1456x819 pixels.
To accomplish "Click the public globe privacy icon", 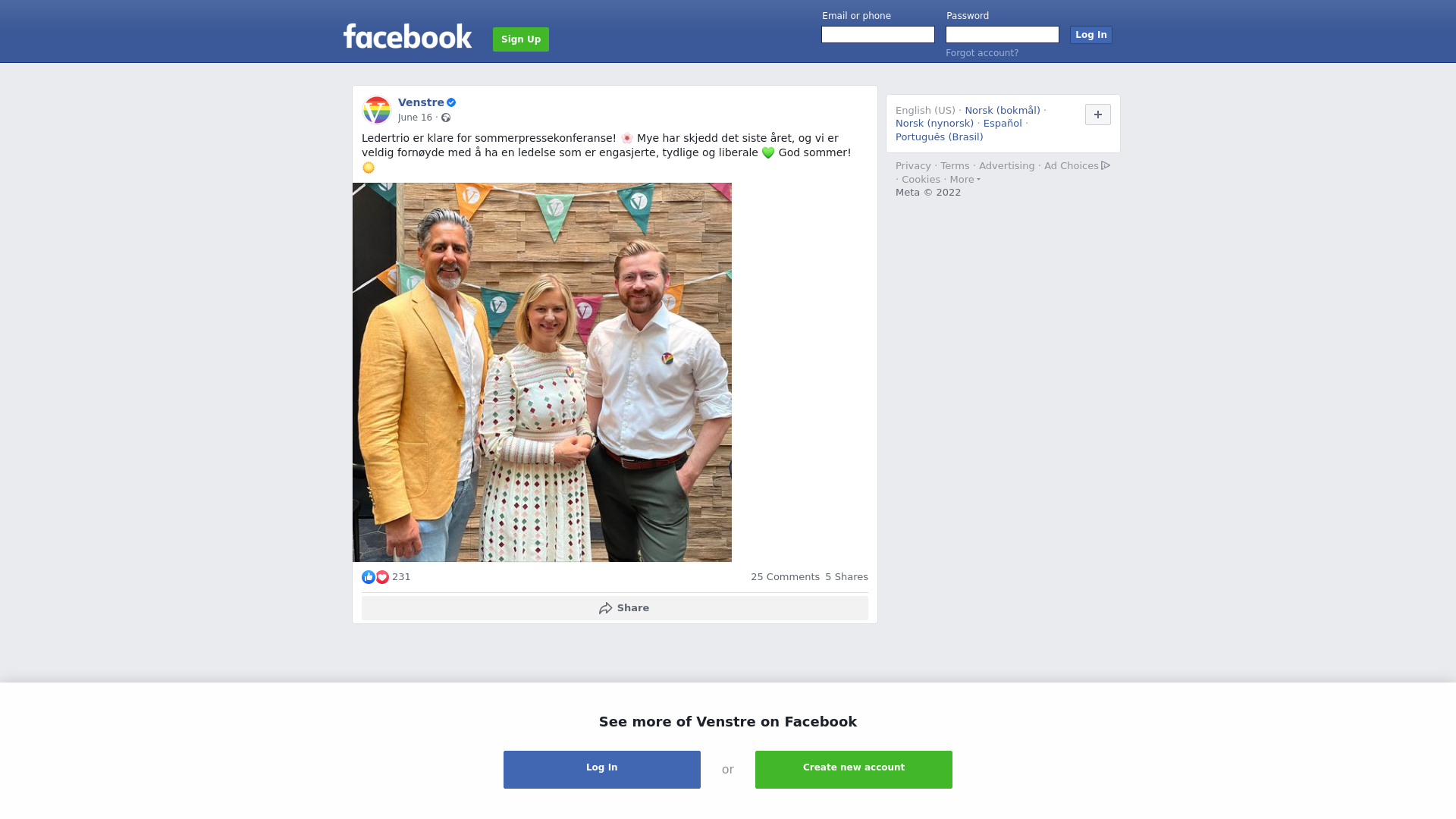I will 446,118.
